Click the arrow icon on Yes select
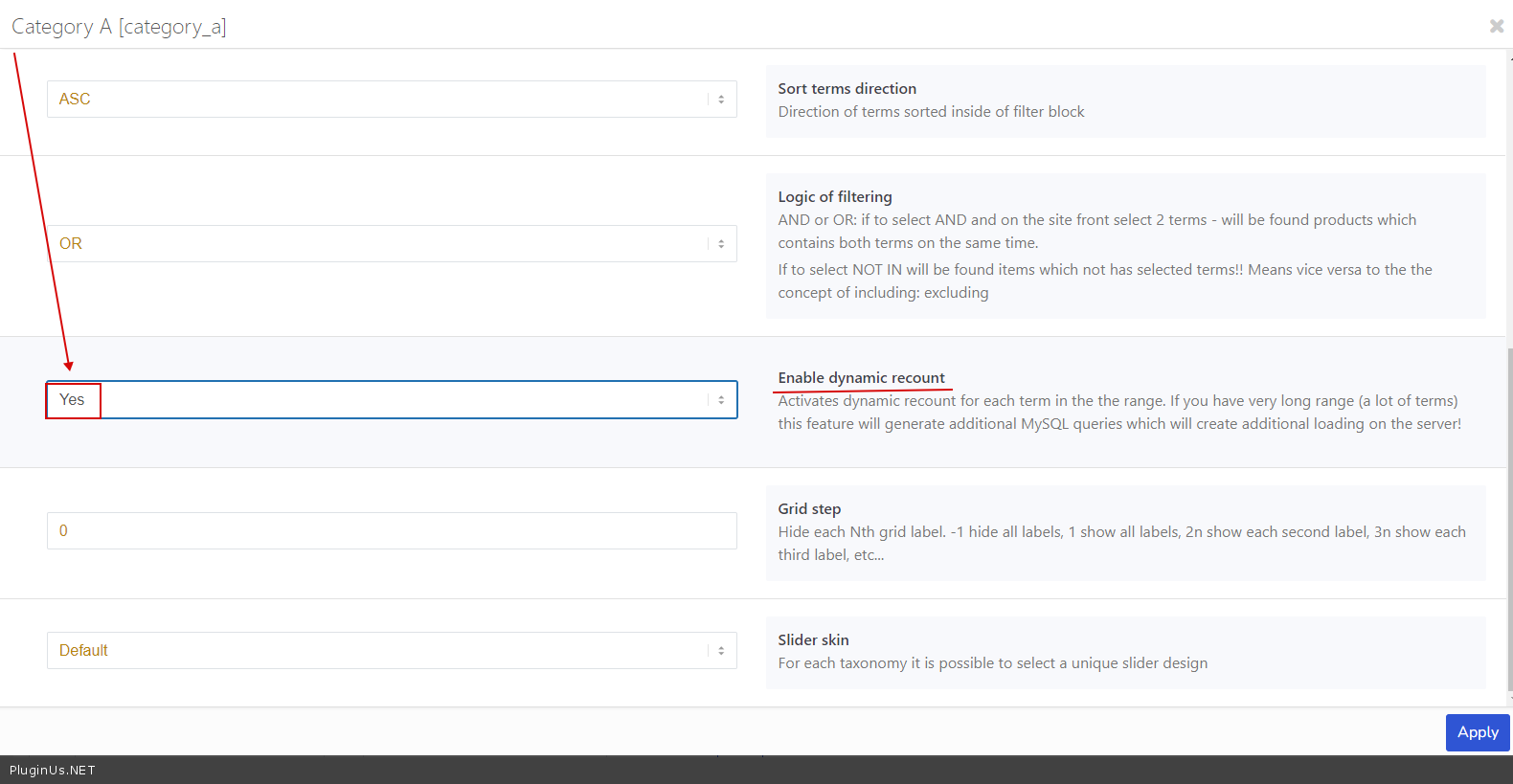The image size is (1513, 784). click(721, 400)
